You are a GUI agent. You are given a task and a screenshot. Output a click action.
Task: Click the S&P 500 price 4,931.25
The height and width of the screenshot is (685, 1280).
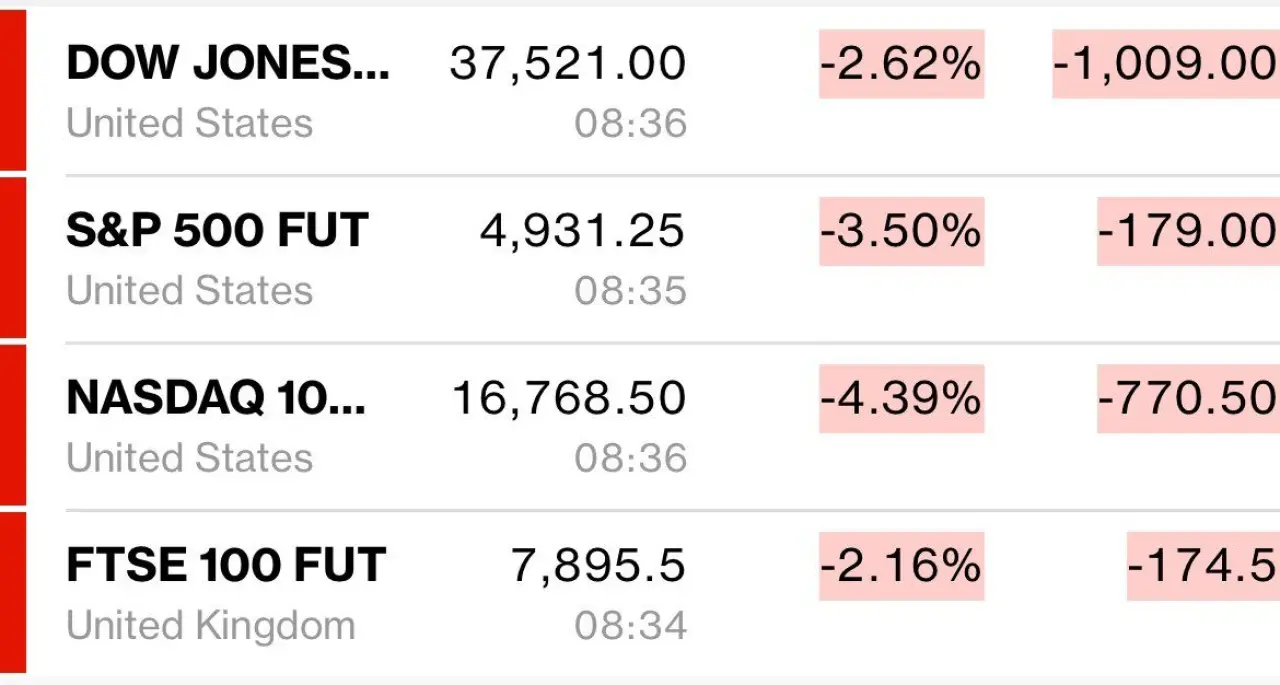(x=582, y=231)
